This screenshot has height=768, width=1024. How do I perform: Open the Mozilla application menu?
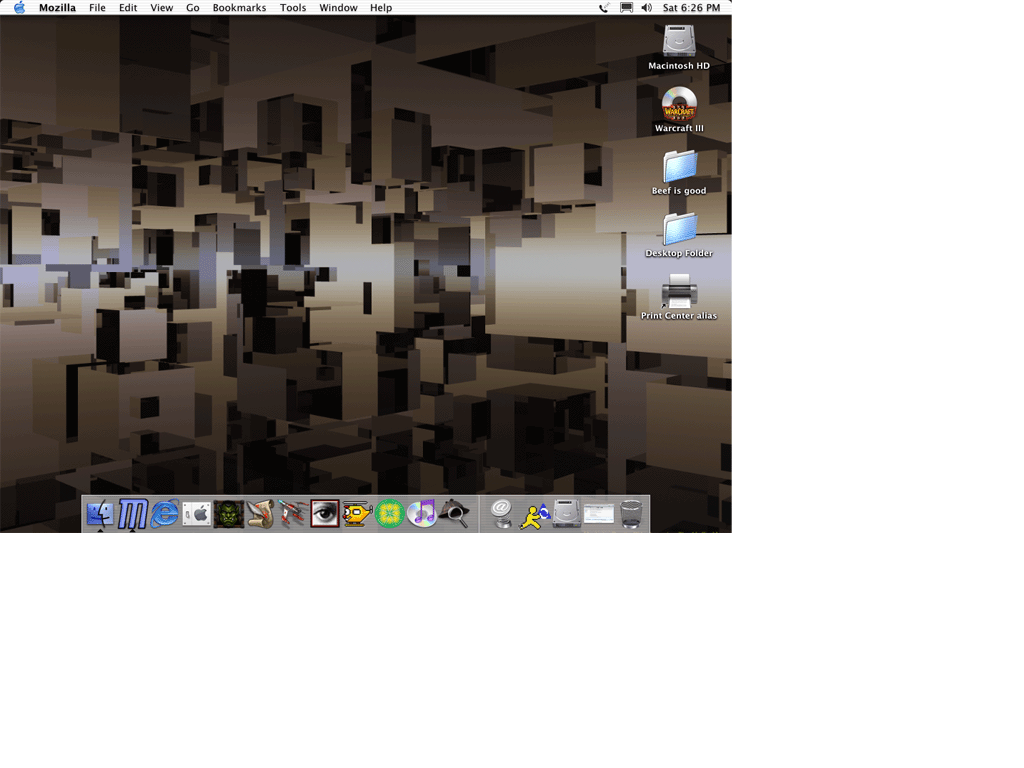coord(57,8)
